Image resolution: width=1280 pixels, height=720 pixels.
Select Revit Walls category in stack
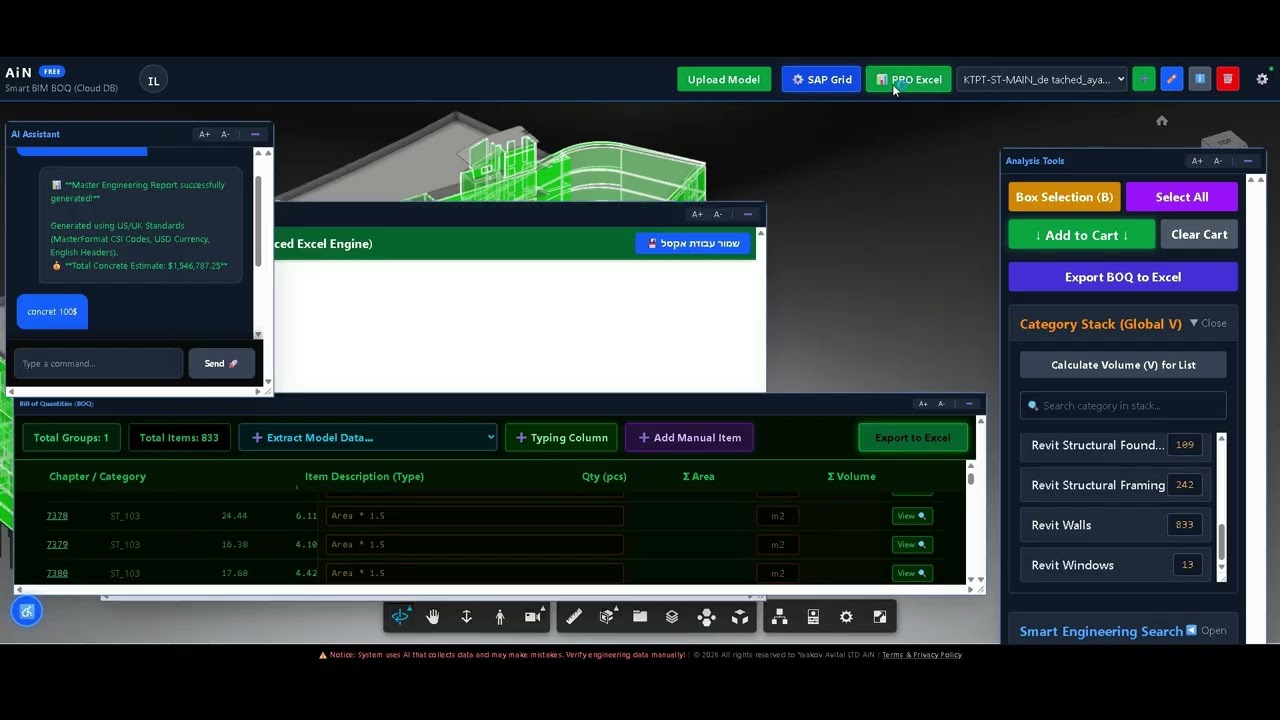1115,525
